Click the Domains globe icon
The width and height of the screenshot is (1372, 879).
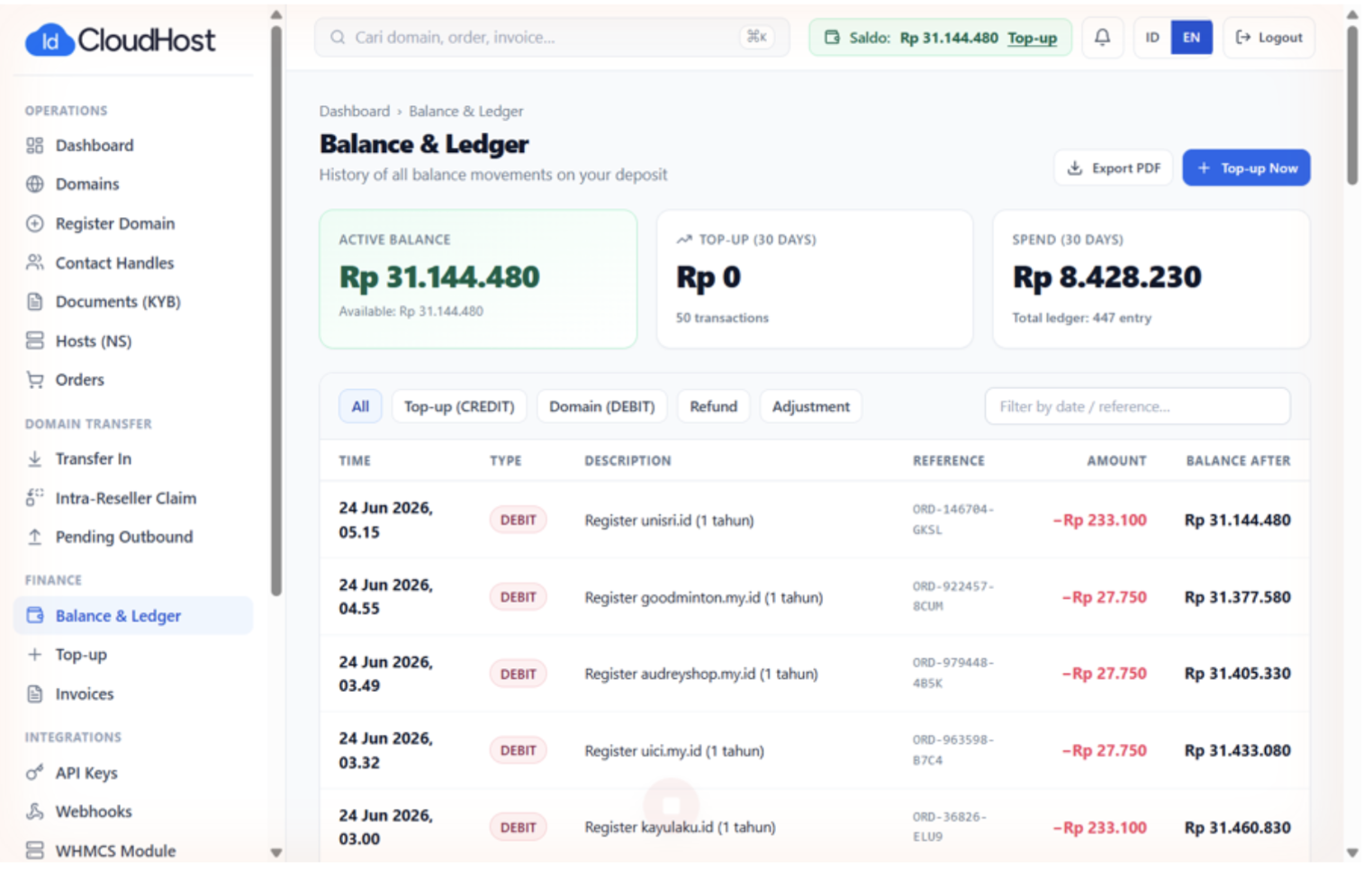tap(35, 185)
